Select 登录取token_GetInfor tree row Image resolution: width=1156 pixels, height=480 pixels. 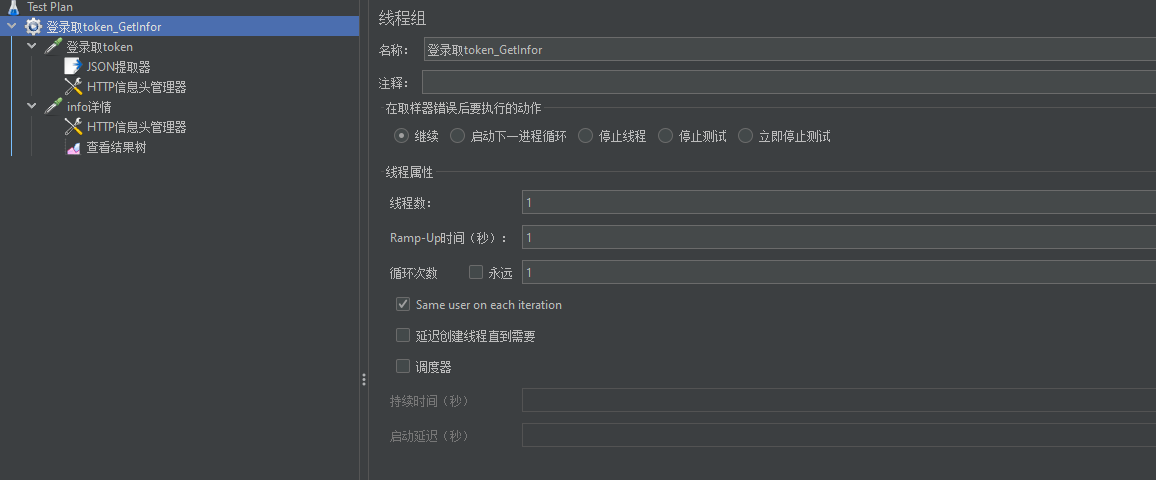180,27
